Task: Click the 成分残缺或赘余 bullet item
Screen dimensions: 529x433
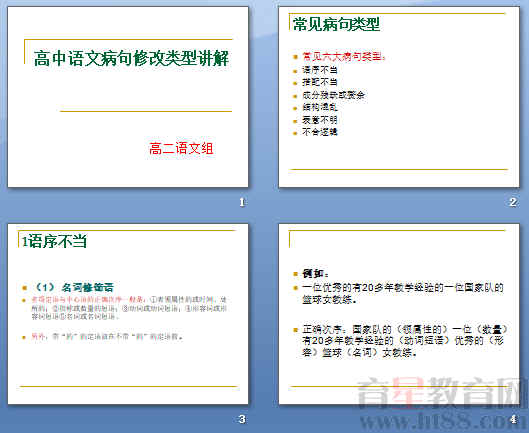Action: coord(333,95)
